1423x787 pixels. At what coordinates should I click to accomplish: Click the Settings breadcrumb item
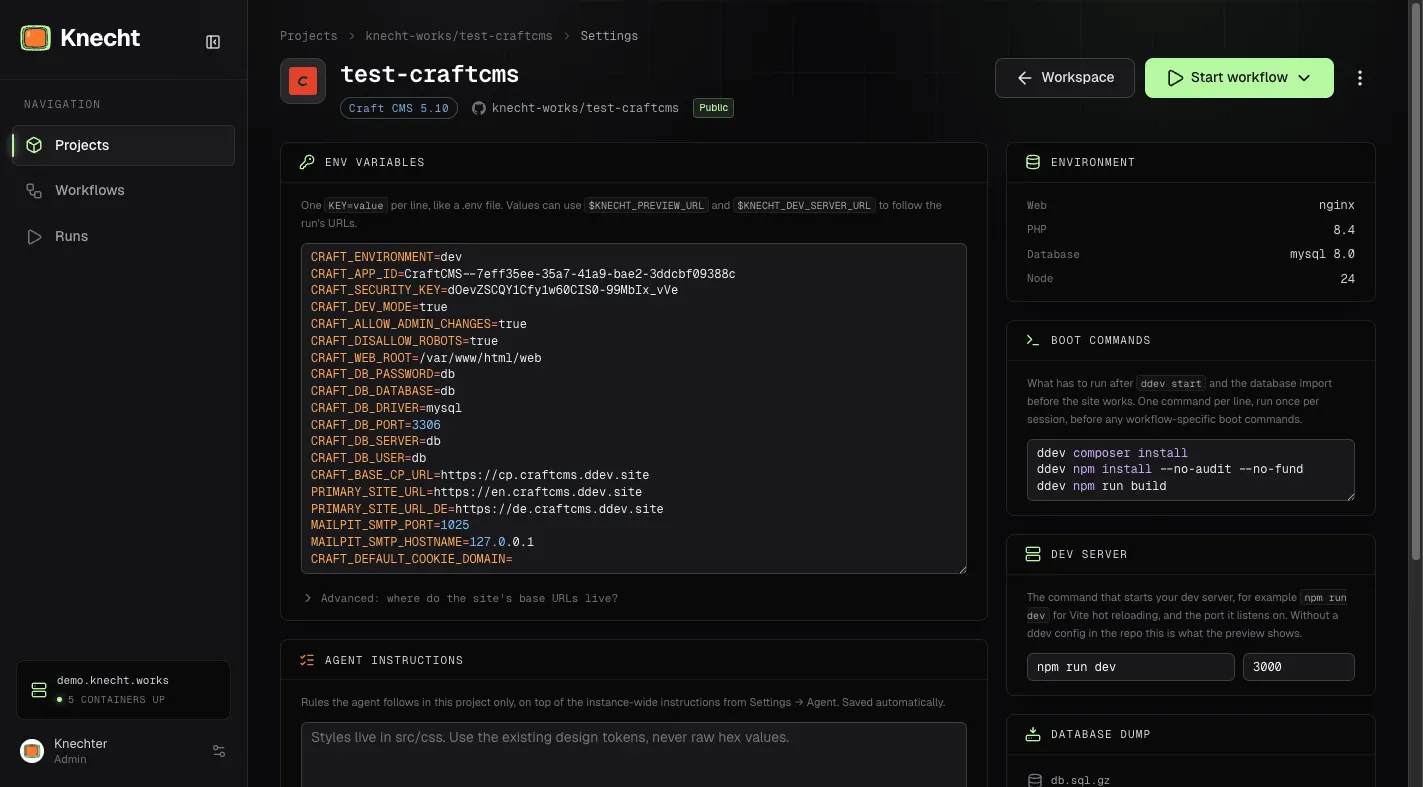[x=609, y=36]
